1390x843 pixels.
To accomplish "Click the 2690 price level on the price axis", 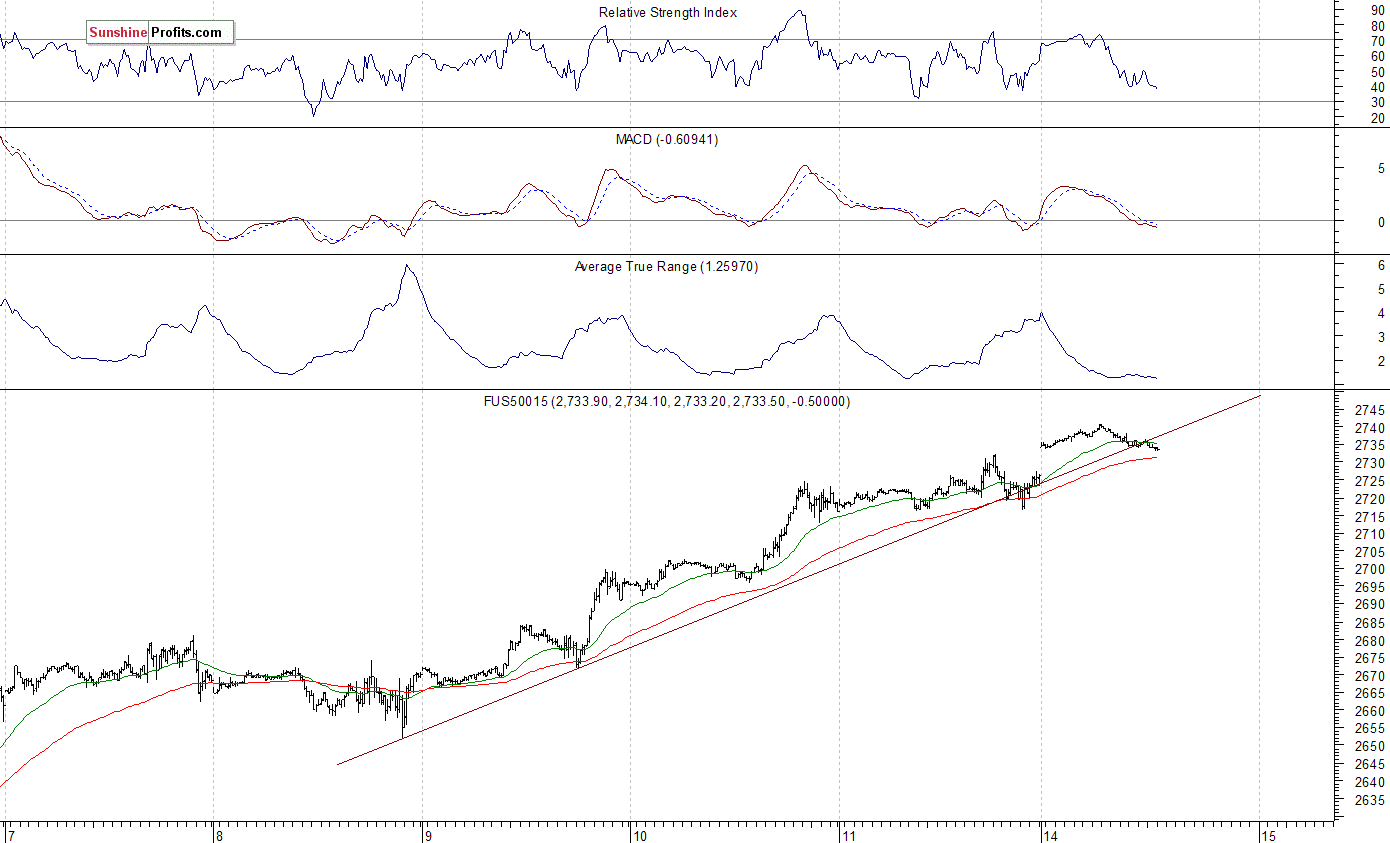I will (x=1371, y=606).
